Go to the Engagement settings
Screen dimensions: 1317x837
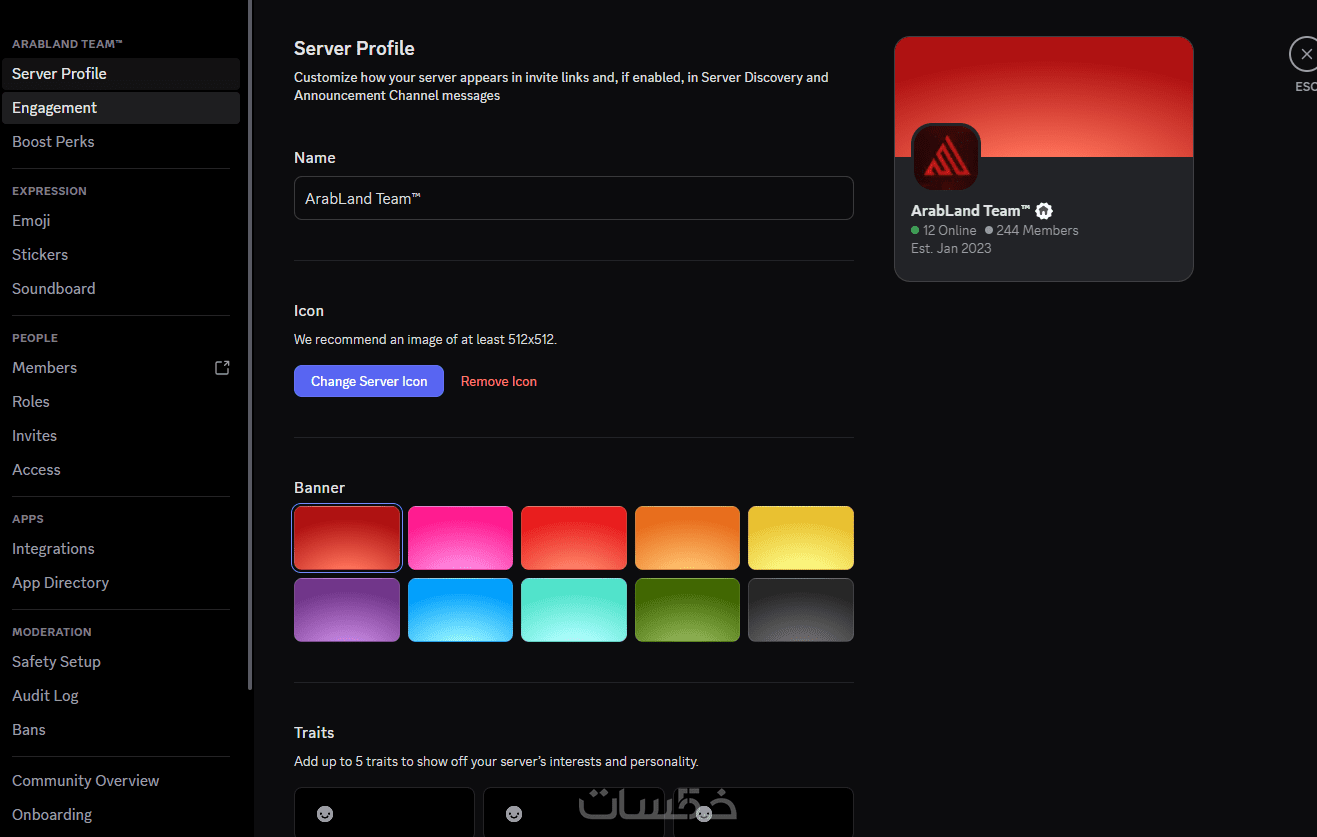tap(121, 108)
